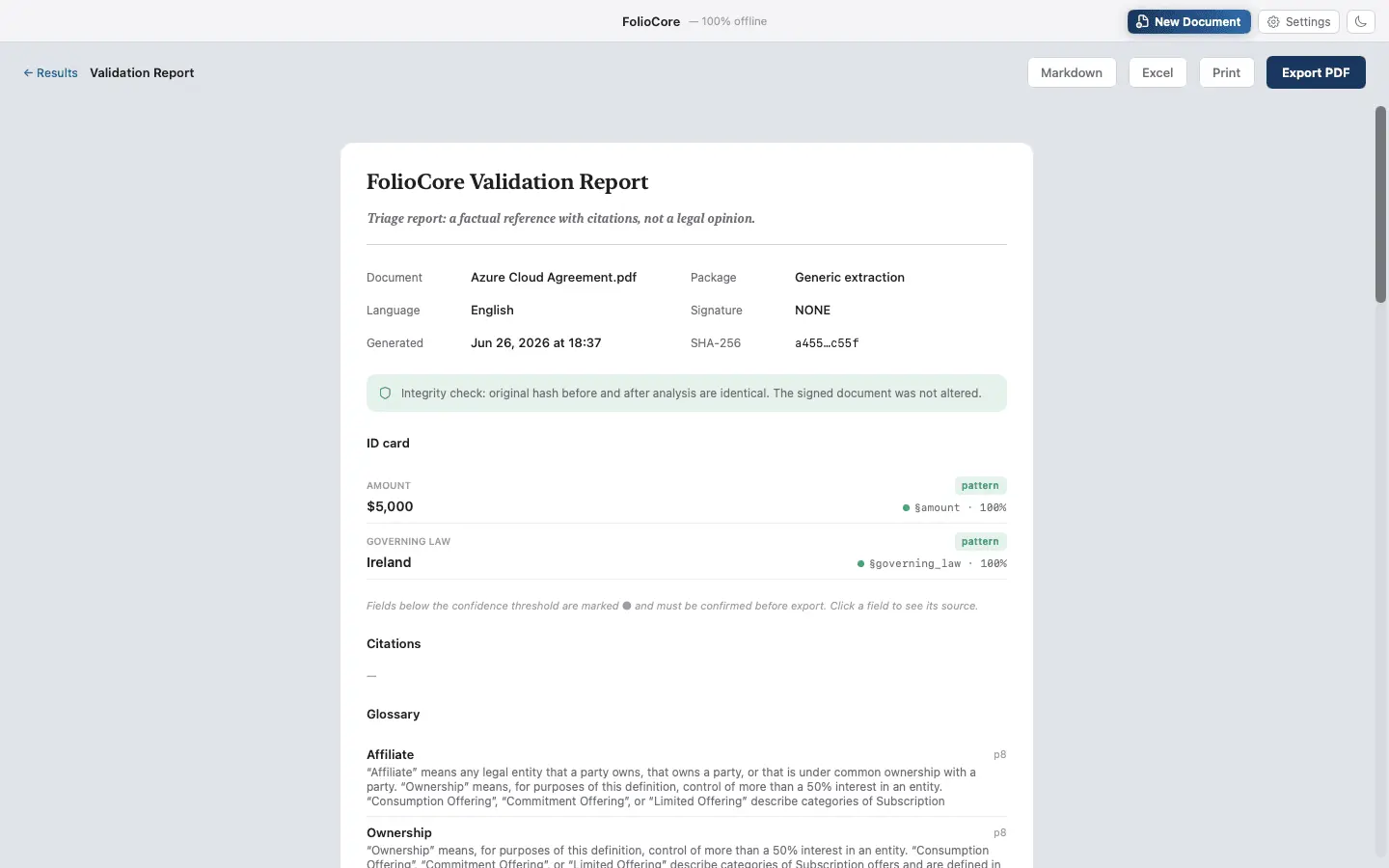
Task: Export report to Excel
Action: click(1157, 72)
